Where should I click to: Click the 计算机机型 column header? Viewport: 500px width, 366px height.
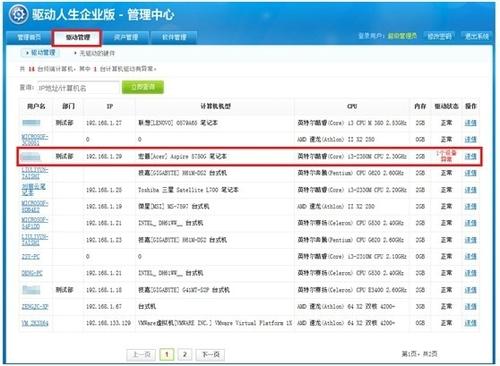click(215, 106)
